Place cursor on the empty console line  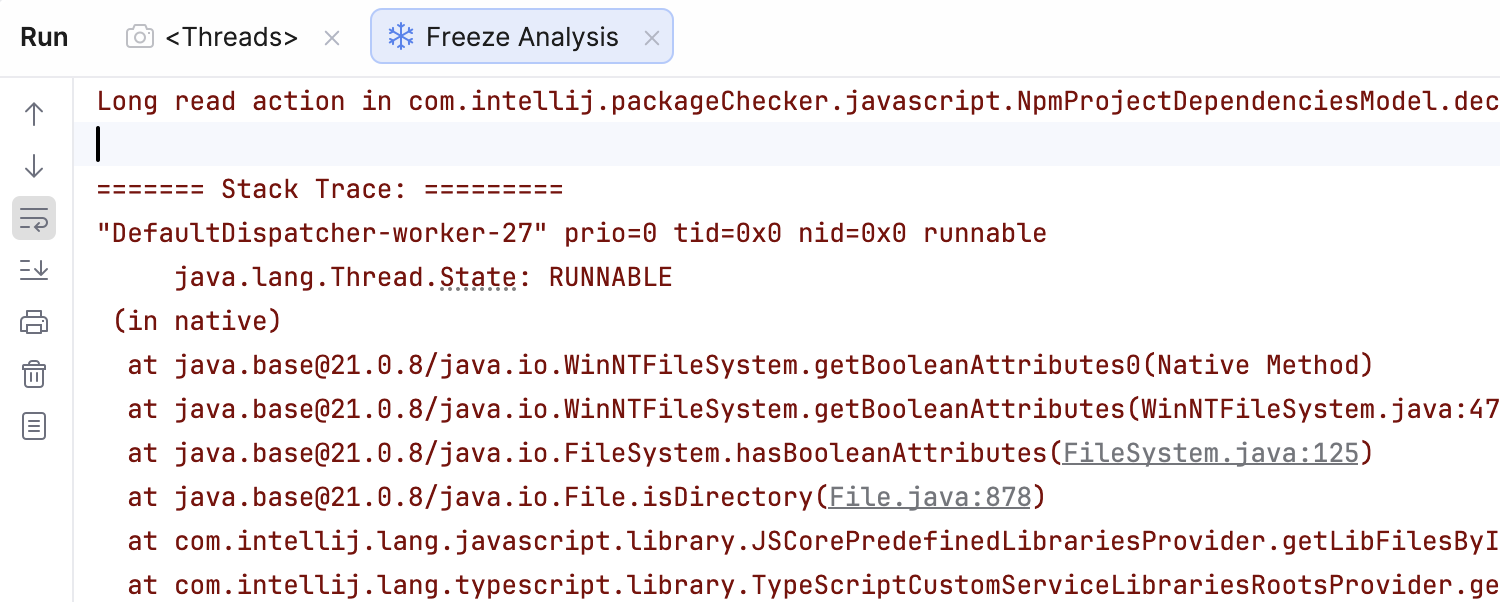tap(600, 145)
